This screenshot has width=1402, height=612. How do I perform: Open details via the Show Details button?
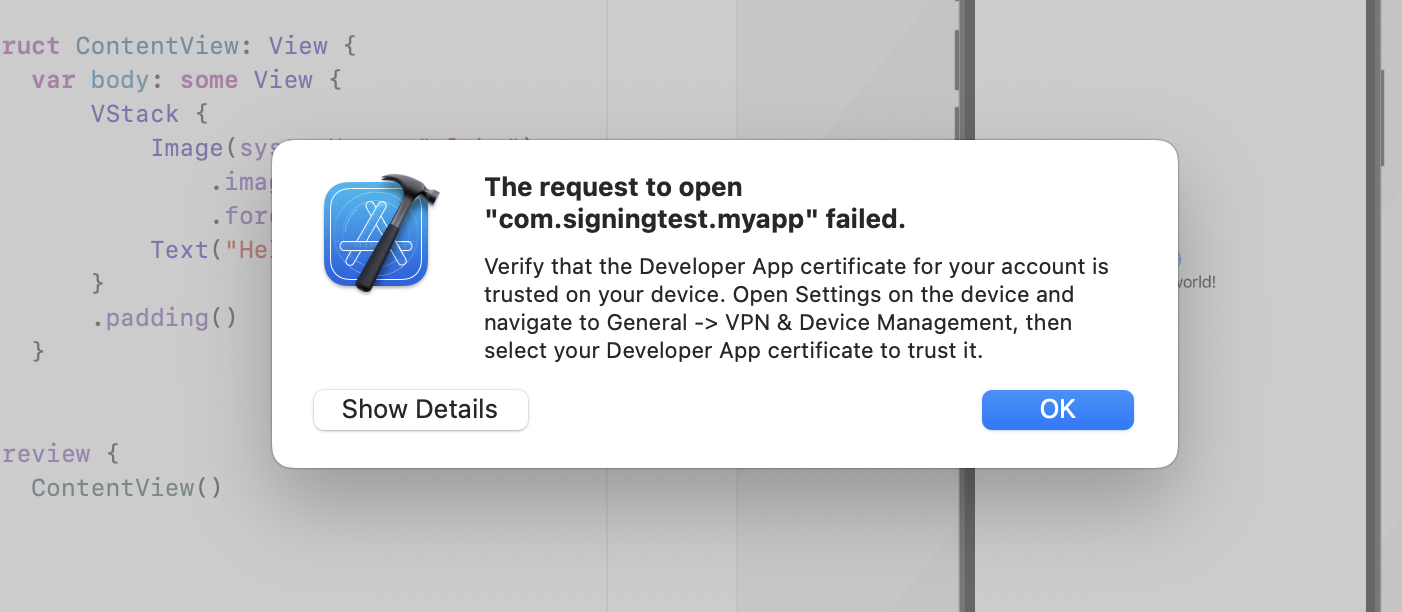420,410
